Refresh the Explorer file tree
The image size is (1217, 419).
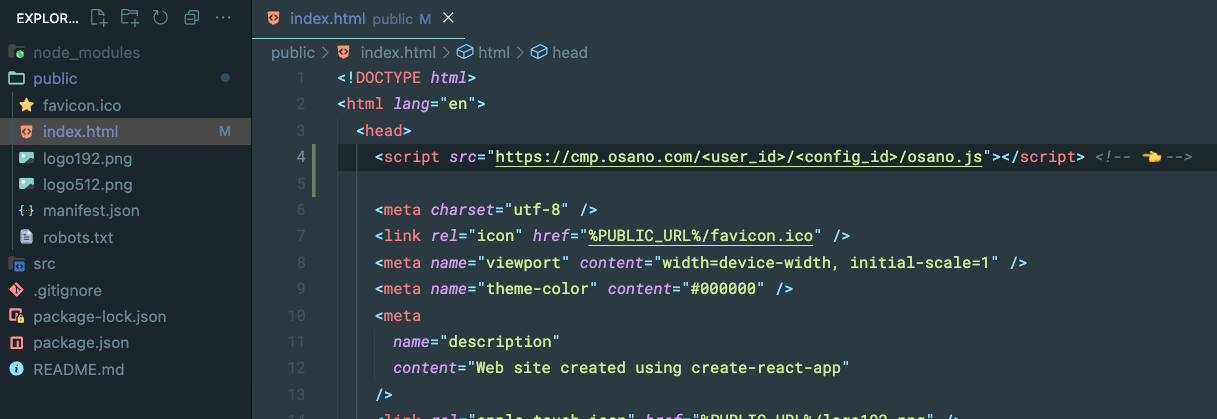point(160,18)
